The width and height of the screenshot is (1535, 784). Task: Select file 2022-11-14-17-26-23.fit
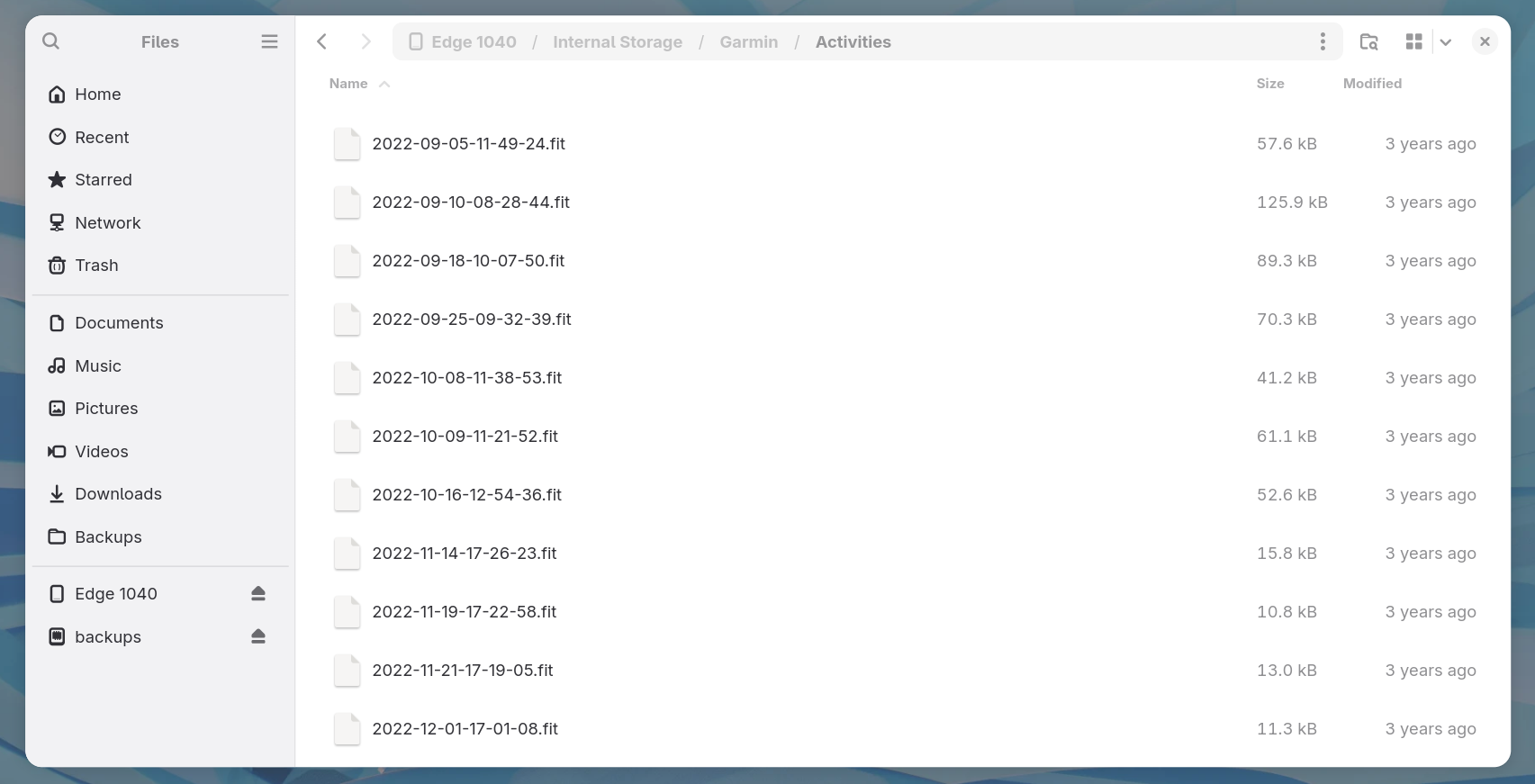[903, 554]
